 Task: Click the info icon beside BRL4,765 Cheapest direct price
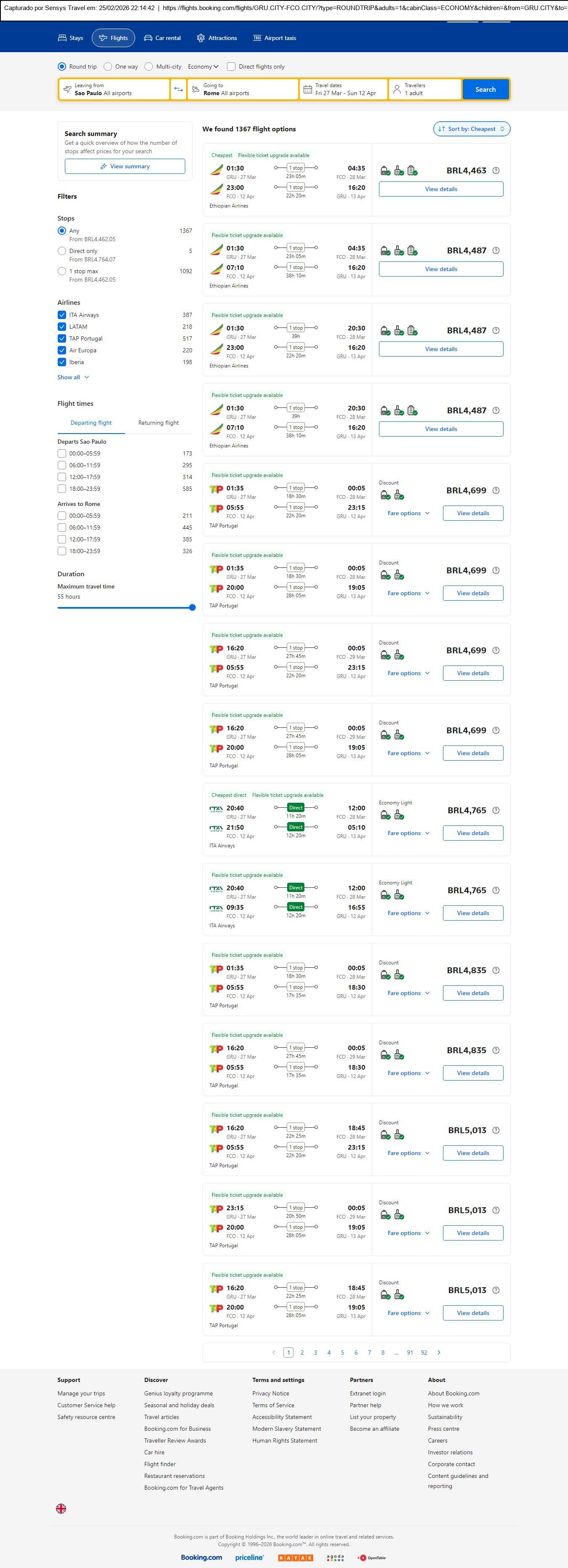click(x=496, y=810)
